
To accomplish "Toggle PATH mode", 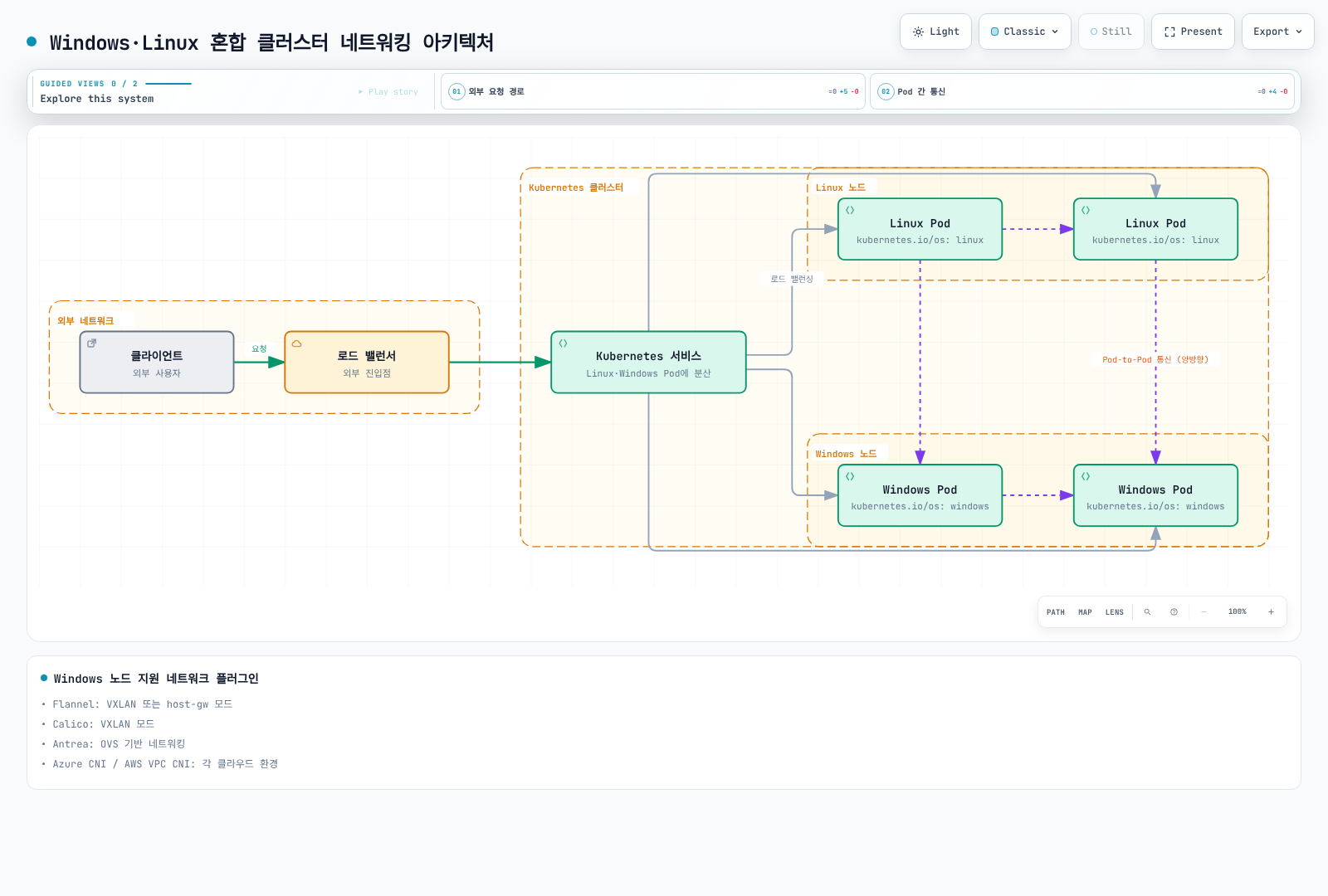I will 1056,612.
